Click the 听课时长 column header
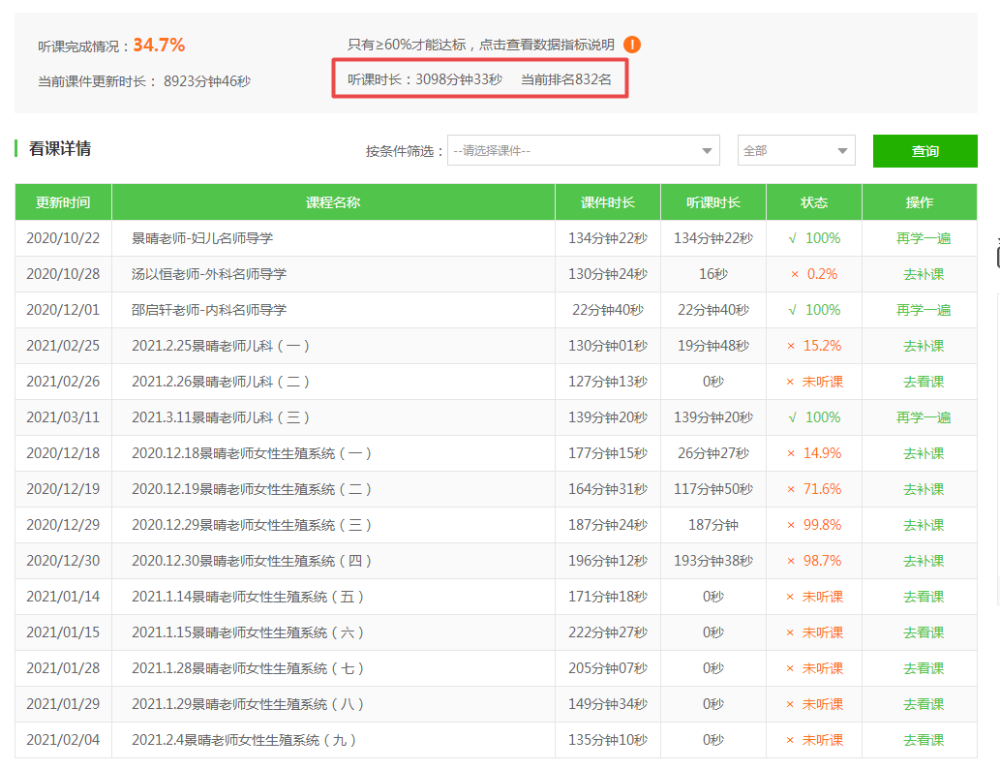Screen dimensions: 1000x770 click(x=713, y=202)
